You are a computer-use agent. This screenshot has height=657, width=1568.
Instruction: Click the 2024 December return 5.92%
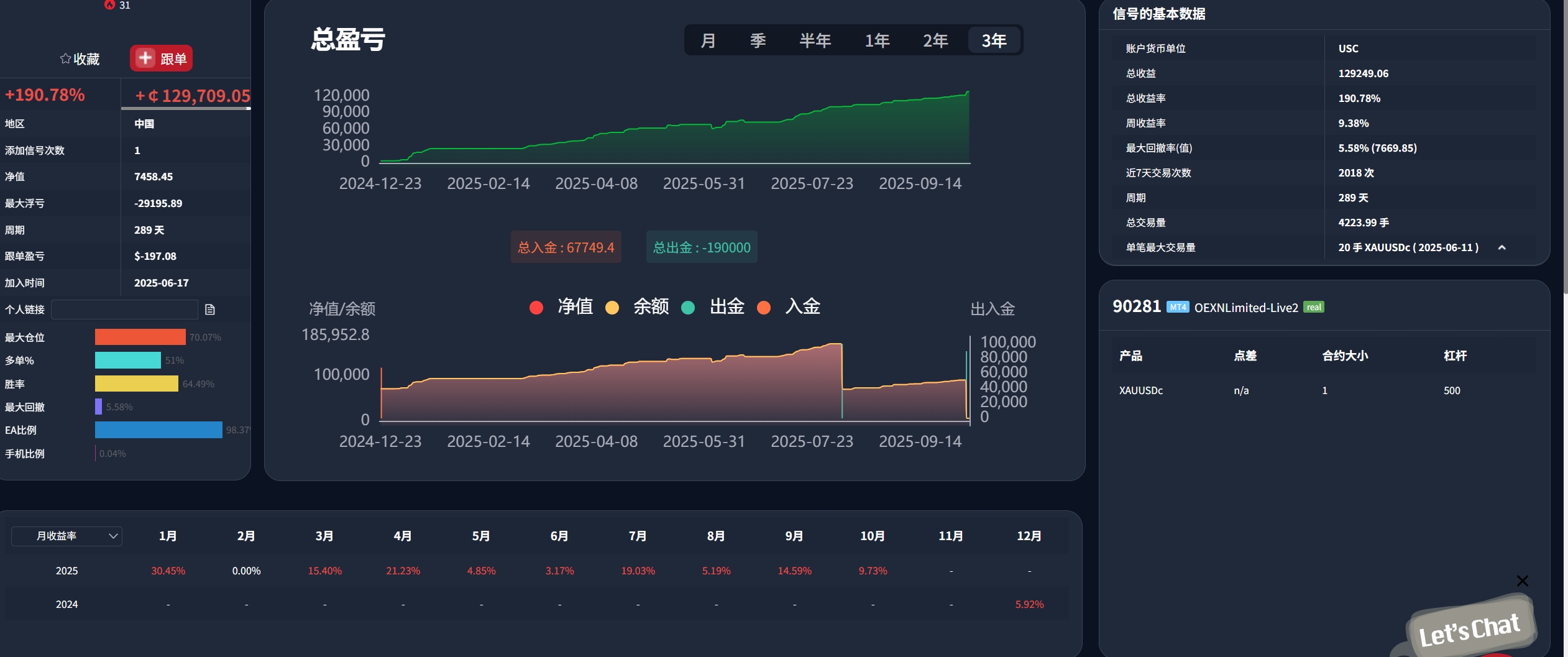pyautogui.click(x=1030, y=604)
